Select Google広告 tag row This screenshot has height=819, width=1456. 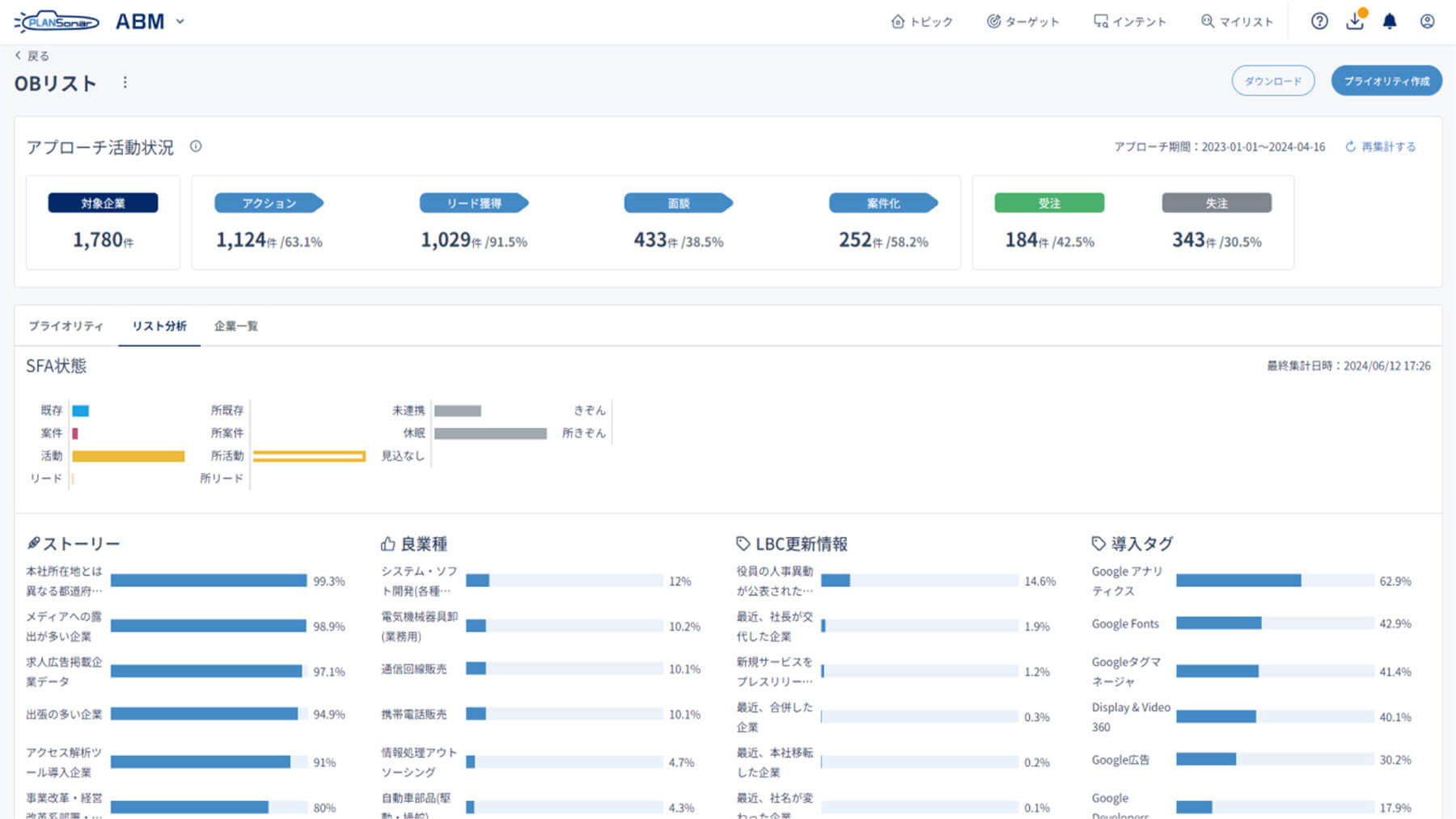coord(1251,759)
